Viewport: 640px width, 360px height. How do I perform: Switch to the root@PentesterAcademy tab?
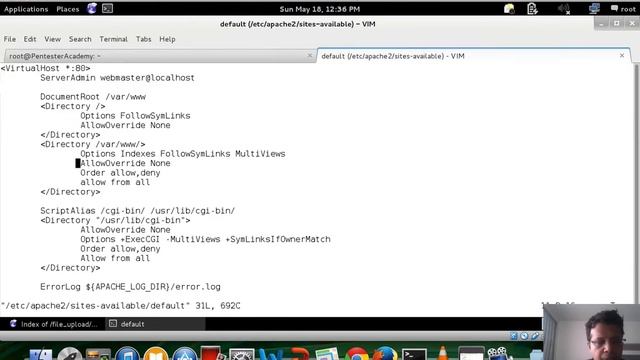(x=159, y=56)
